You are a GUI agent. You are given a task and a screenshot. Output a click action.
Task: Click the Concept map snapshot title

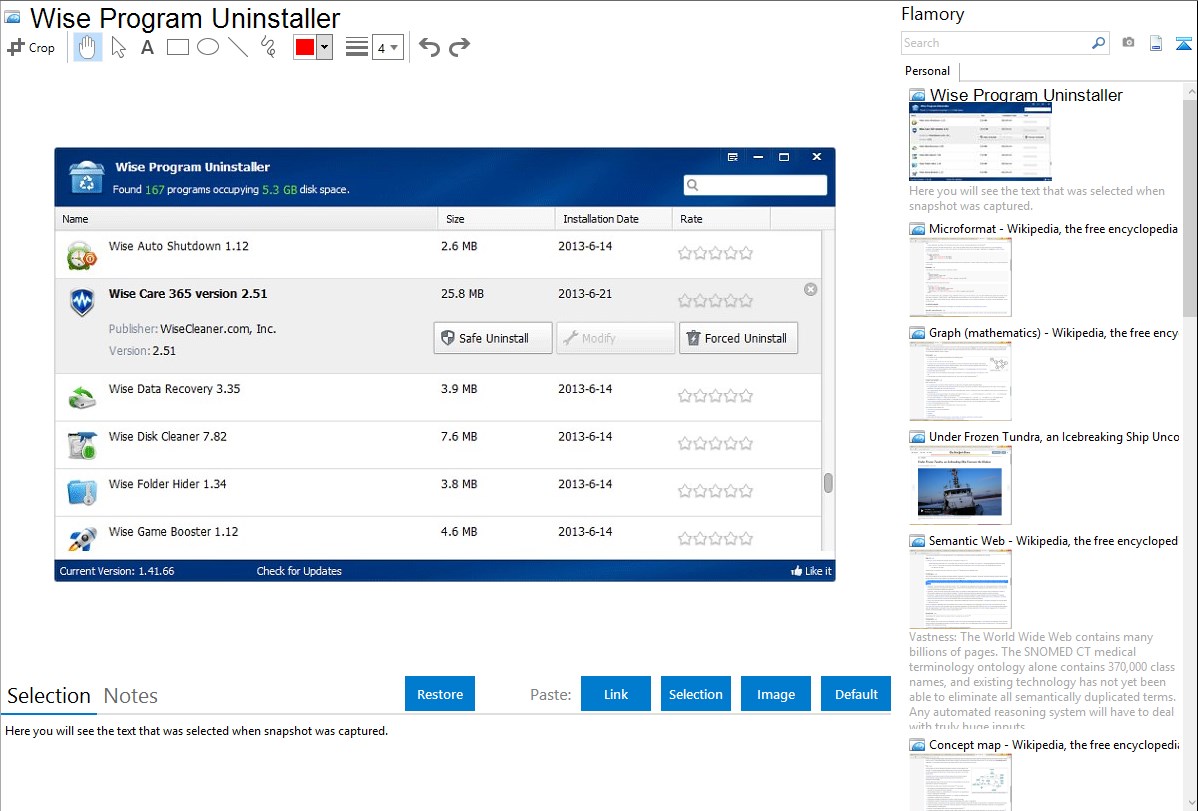tap(1053, 744)
